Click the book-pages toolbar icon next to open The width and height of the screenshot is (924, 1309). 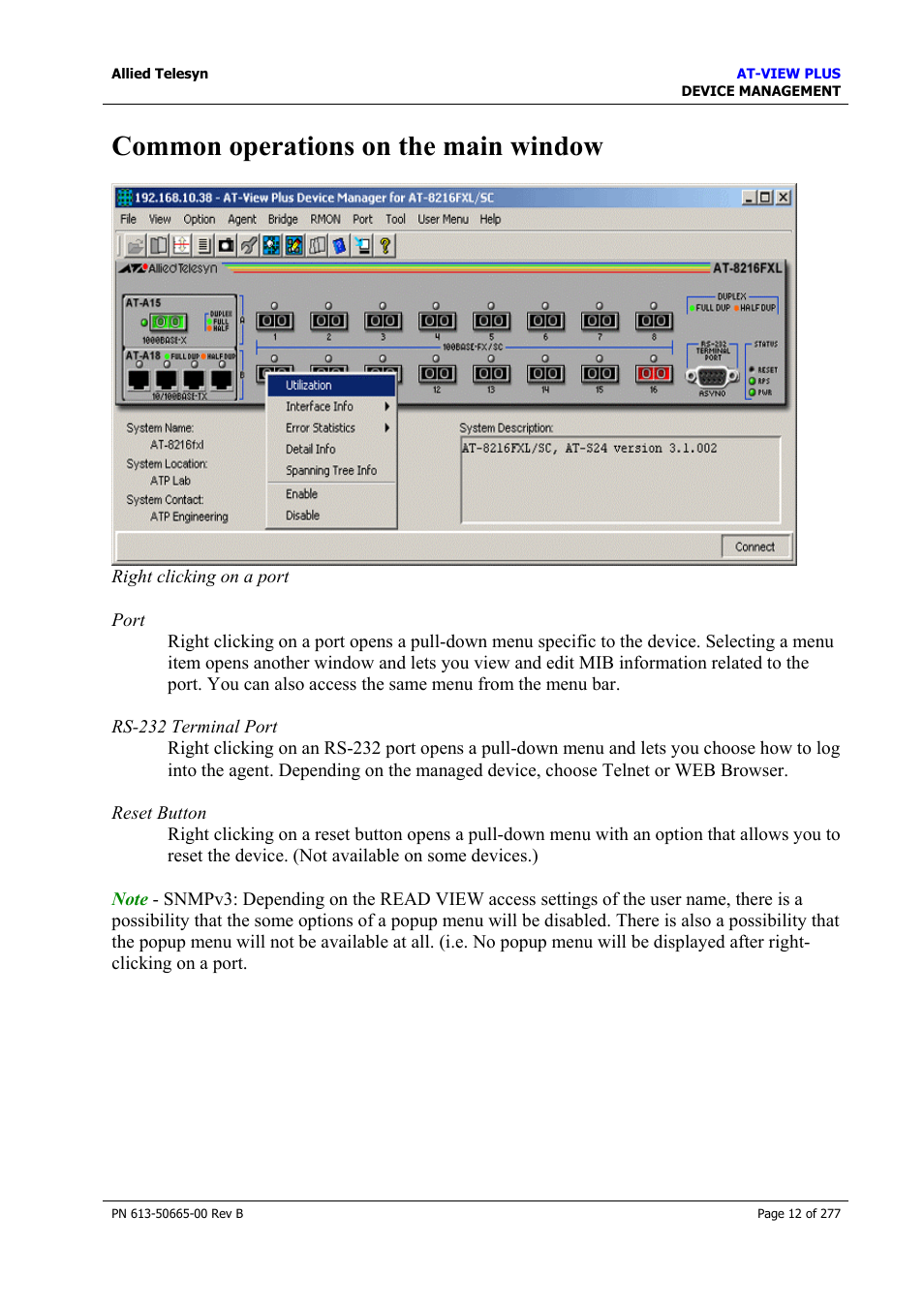point(159,245)
